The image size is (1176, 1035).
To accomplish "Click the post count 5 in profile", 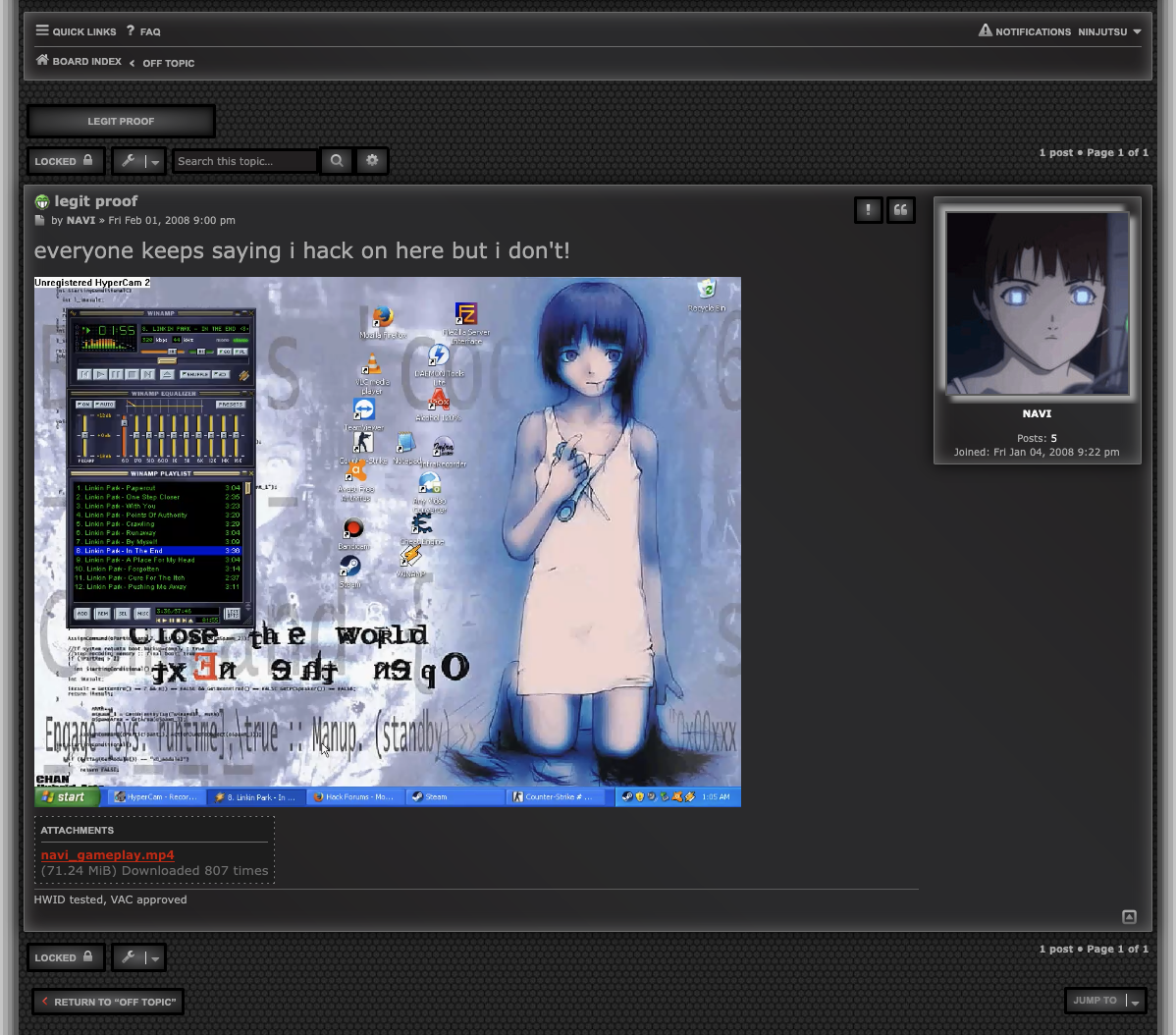I will coord(1053,438).
